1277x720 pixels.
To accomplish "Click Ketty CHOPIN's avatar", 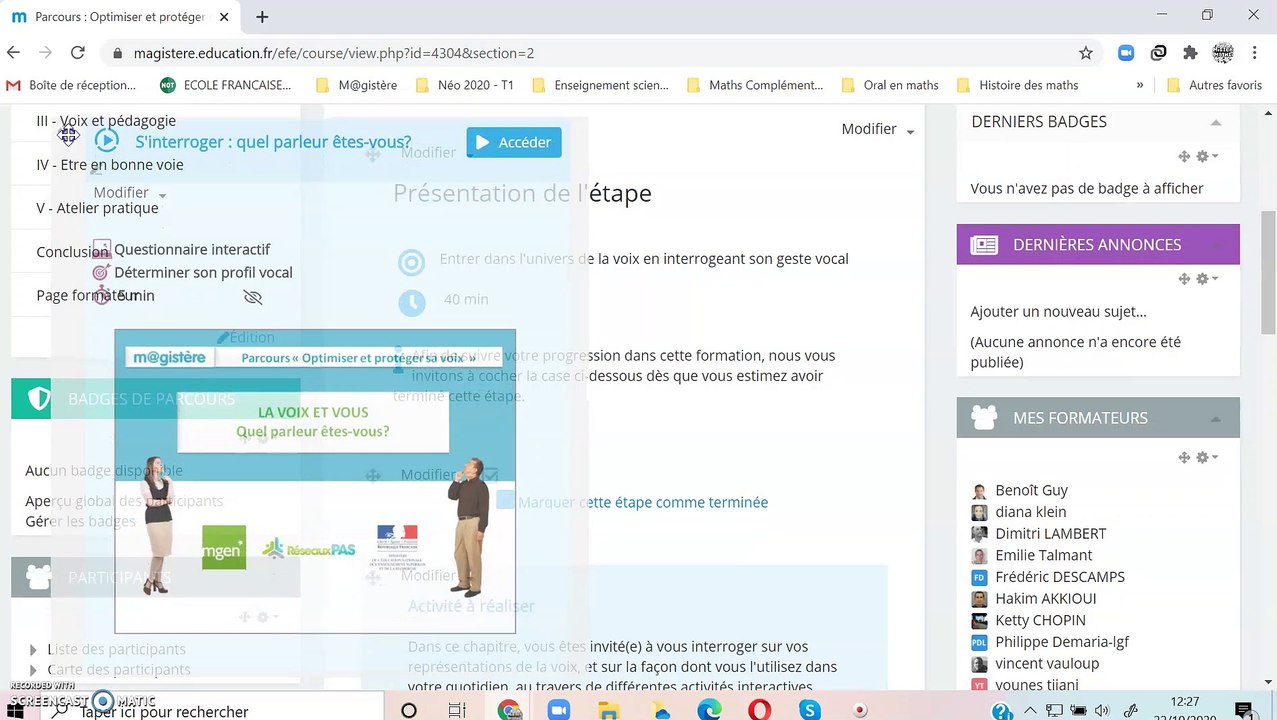I will tap(979, 621).
